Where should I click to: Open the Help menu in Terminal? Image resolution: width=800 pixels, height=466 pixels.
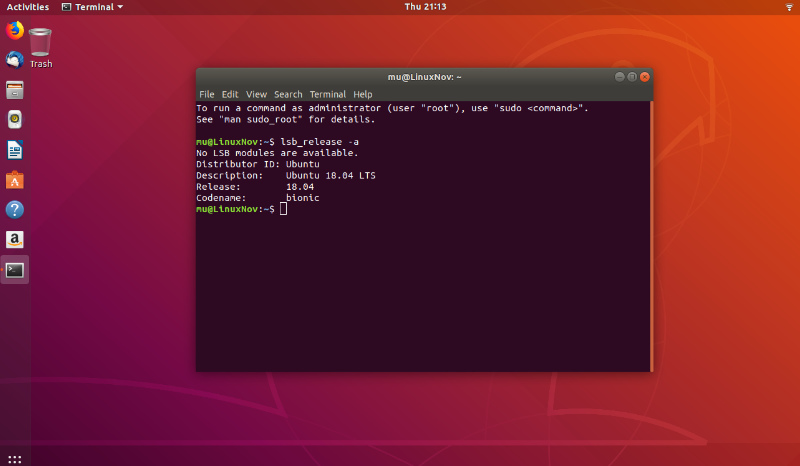[363, 94]
